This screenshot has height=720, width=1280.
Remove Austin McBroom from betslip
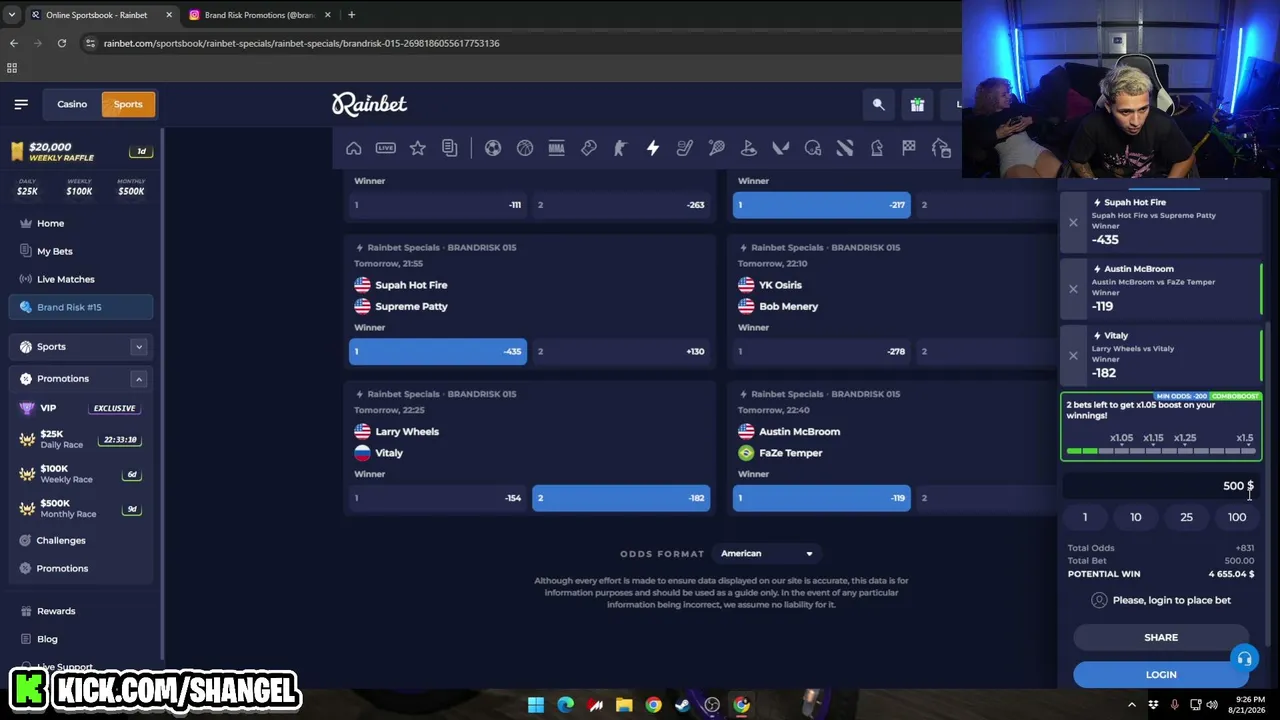click(1073, 289)
